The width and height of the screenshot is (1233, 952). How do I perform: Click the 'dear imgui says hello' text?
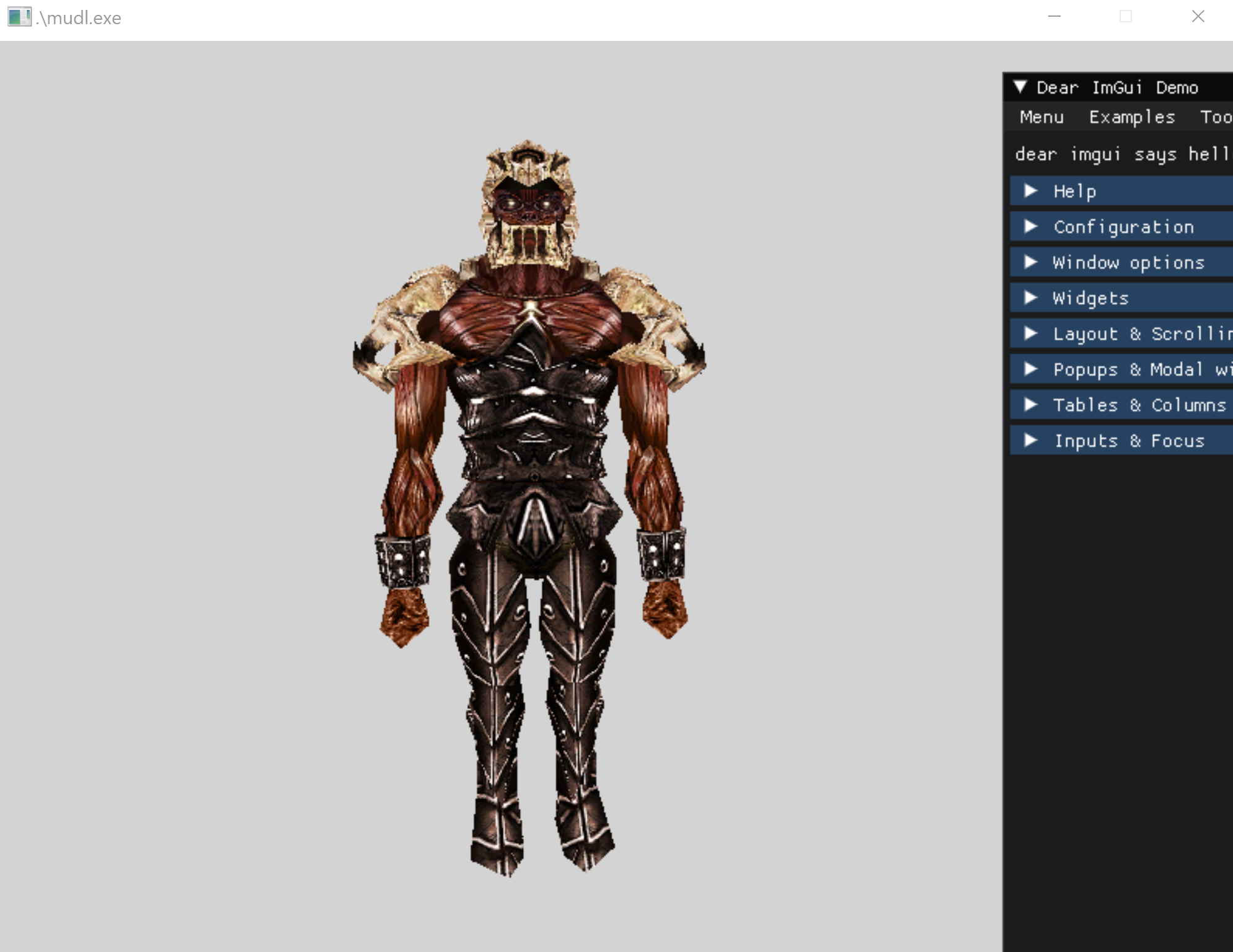point(1122,154)
